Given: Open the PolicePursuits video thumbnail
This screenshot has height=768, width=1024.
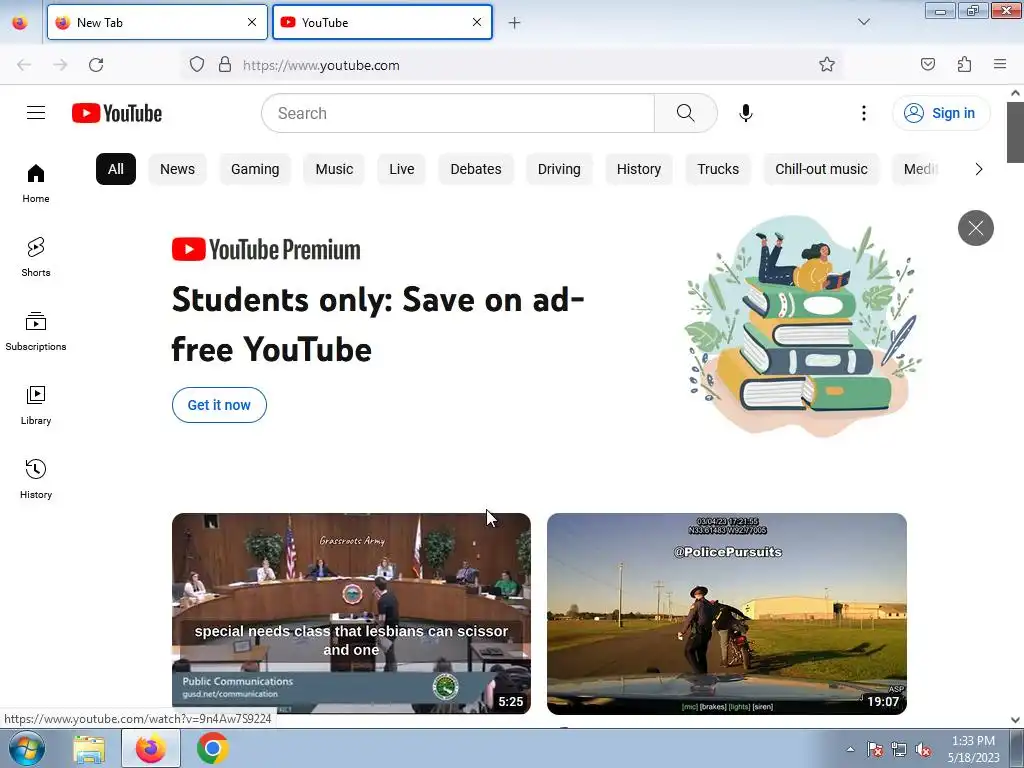Looking at the screenshot, I should 727,613.
